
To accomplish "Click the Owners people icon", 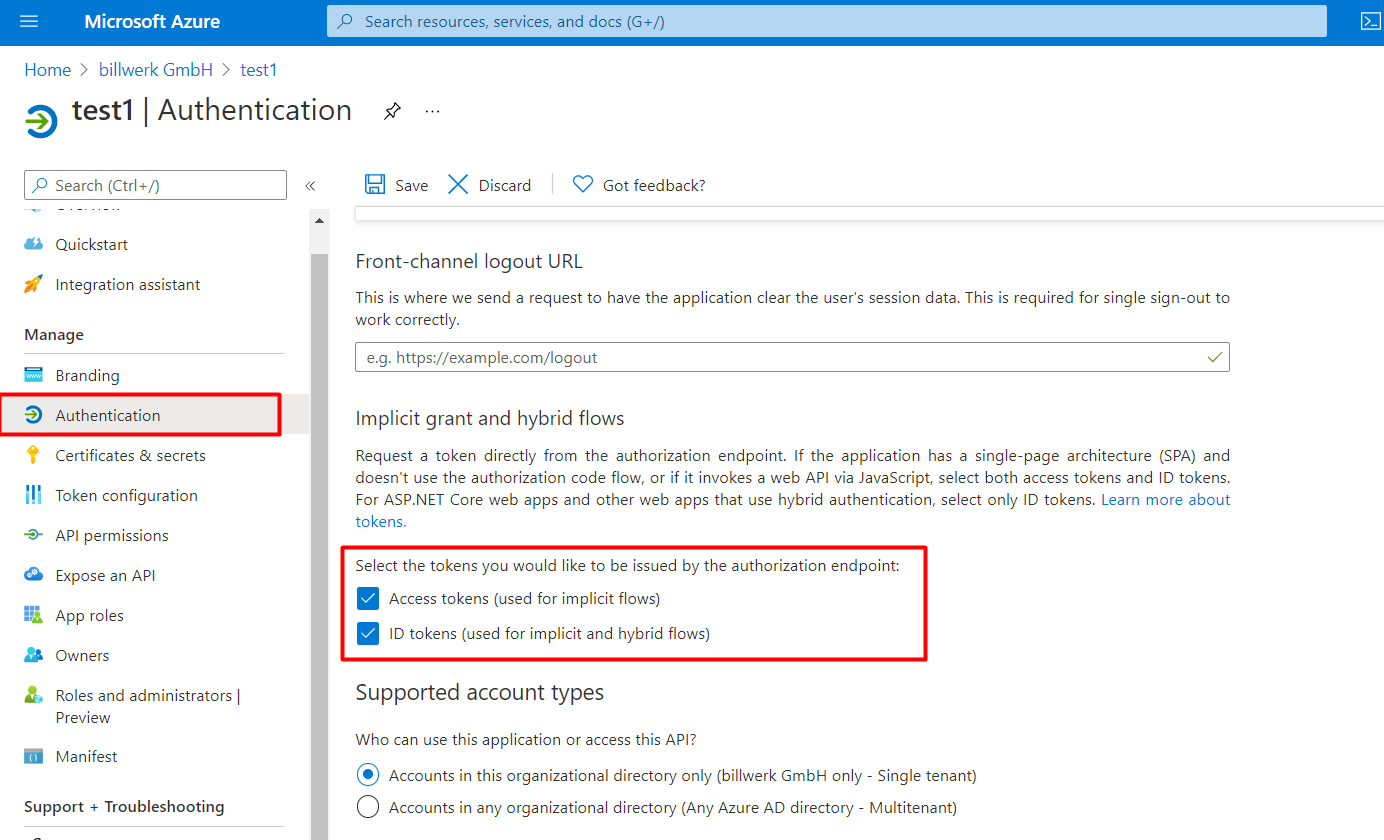I will (34, 655).
